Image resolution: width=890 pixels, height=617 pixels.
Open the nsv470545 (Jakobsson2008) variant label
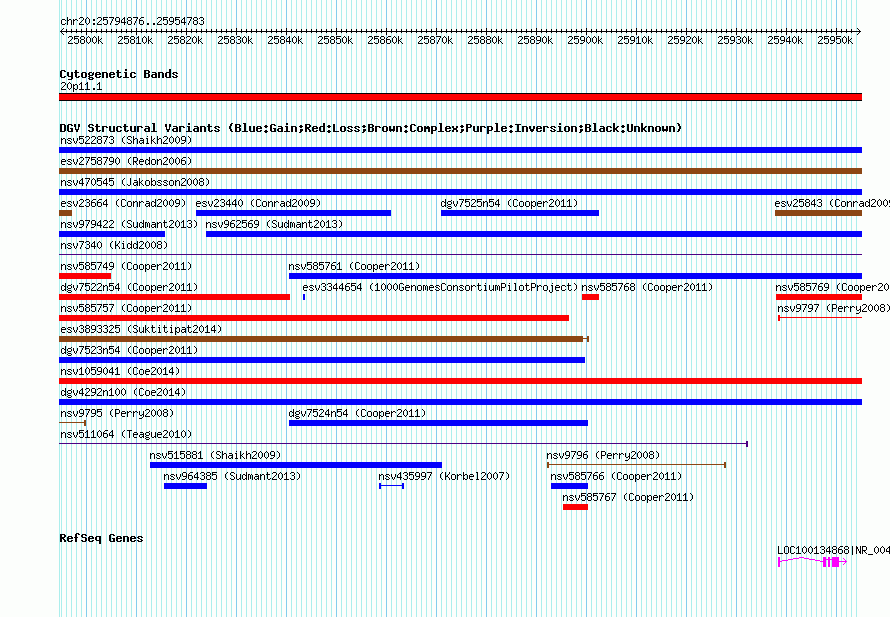click(135, 182)
